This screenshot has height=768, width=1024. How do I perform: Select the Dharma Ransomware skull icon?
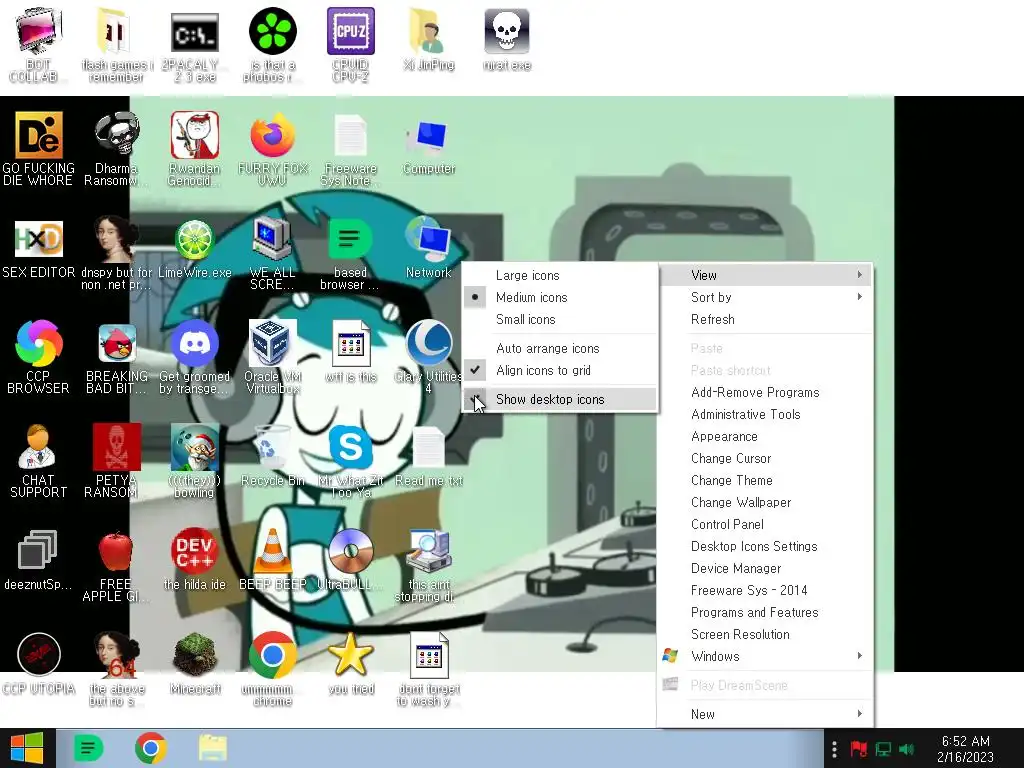click(x=116, y=135)
